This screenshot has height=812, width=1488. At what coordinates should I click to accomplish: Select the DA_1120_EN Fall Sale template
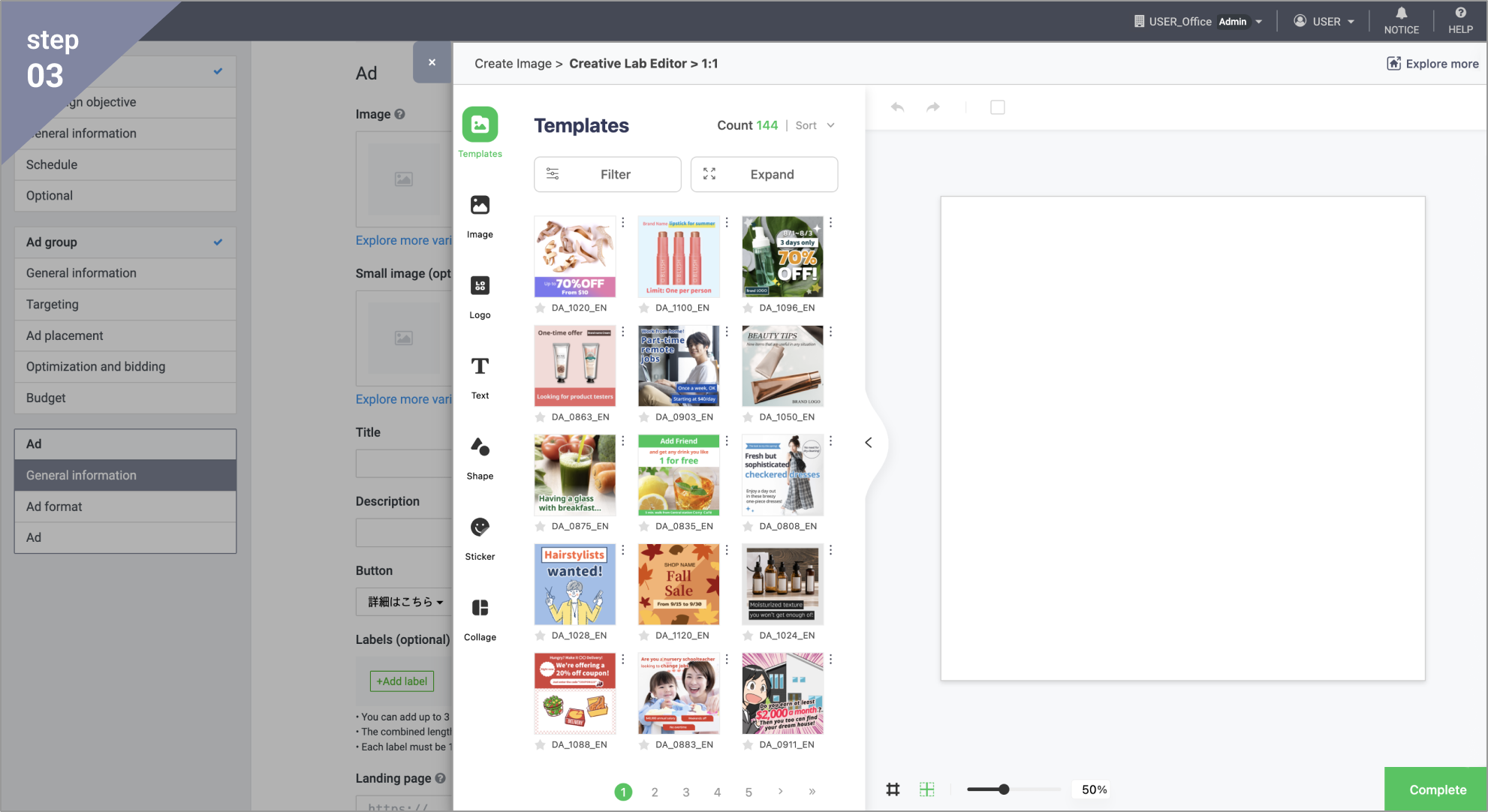(678, 585)
